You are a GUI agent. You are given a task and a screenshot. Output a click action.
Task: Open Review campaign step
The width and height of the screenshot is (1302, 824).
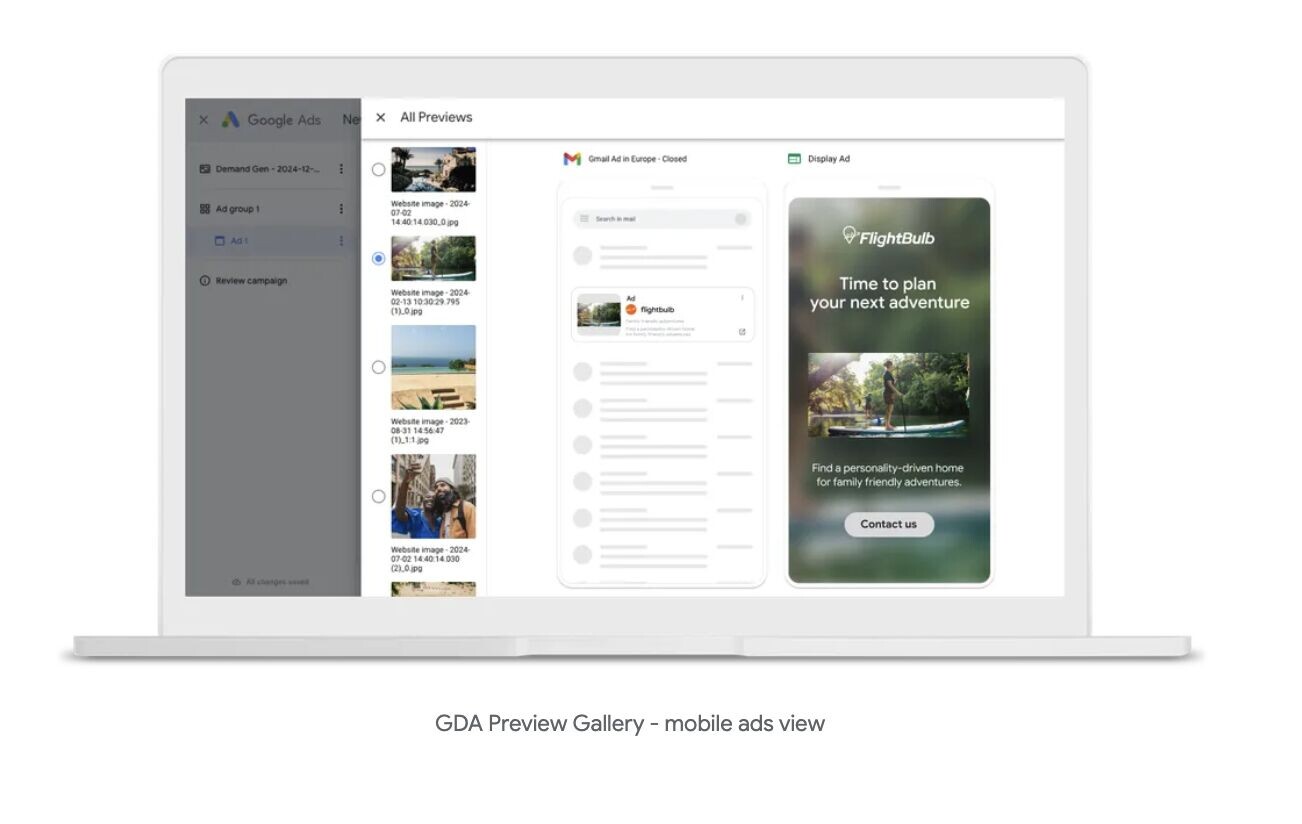pos(252,281)
